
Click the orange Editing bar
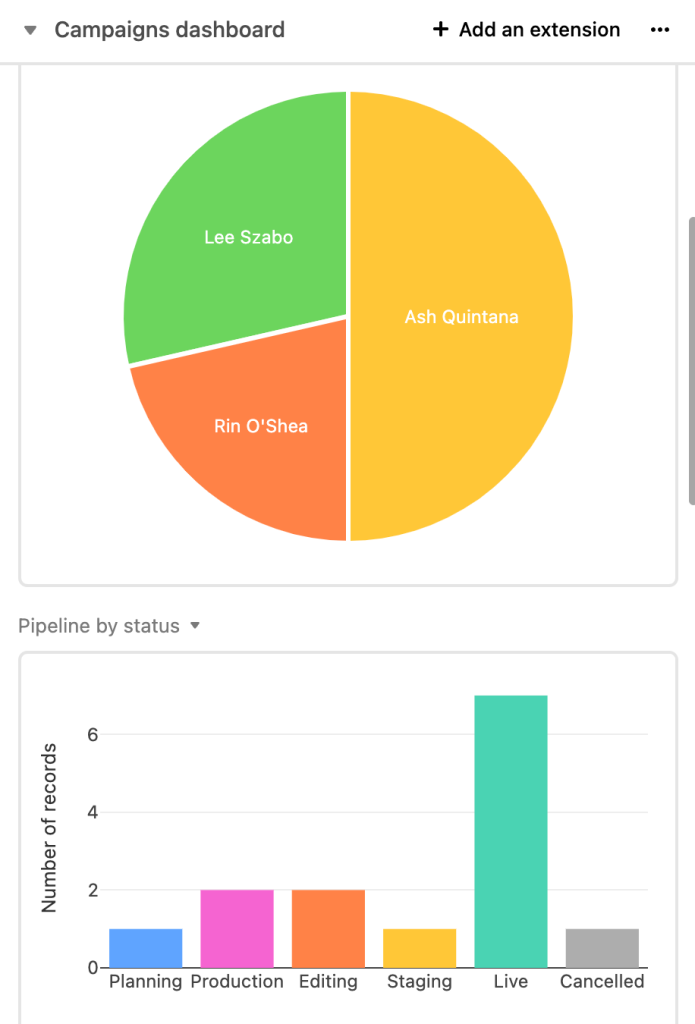click(328, 928)
